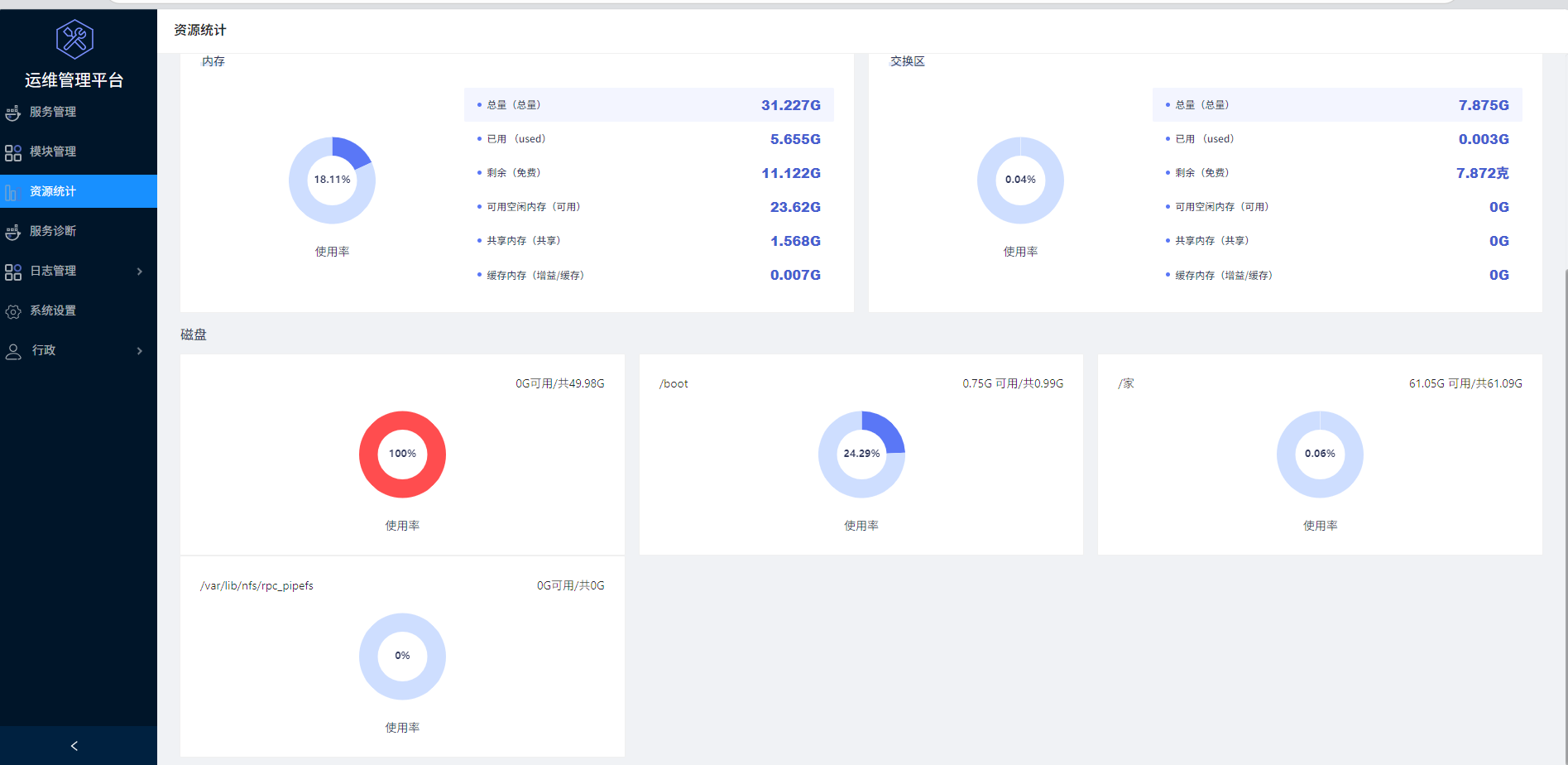
Task: Click the 模块管理 grid icon
Action: (13, 152)
